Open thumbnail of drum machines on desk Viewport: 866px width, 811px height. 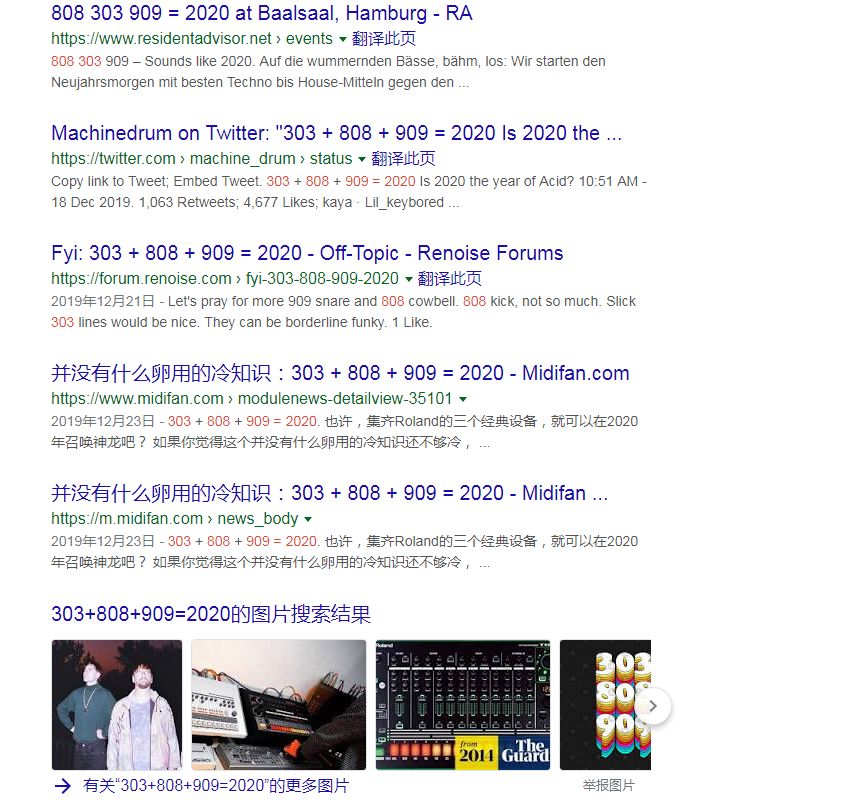(278, 704)
